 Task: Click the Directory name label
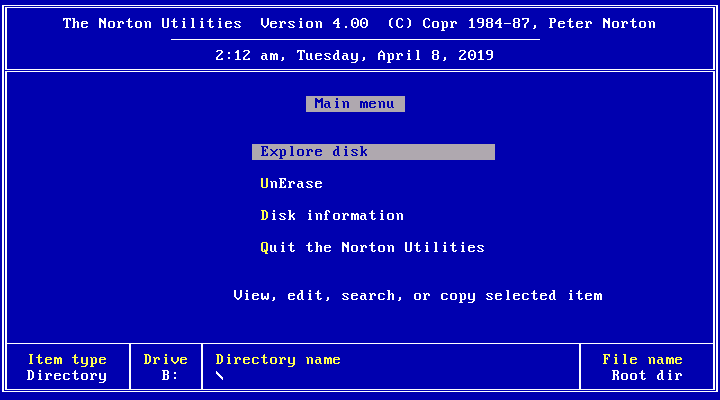point(278,360)
